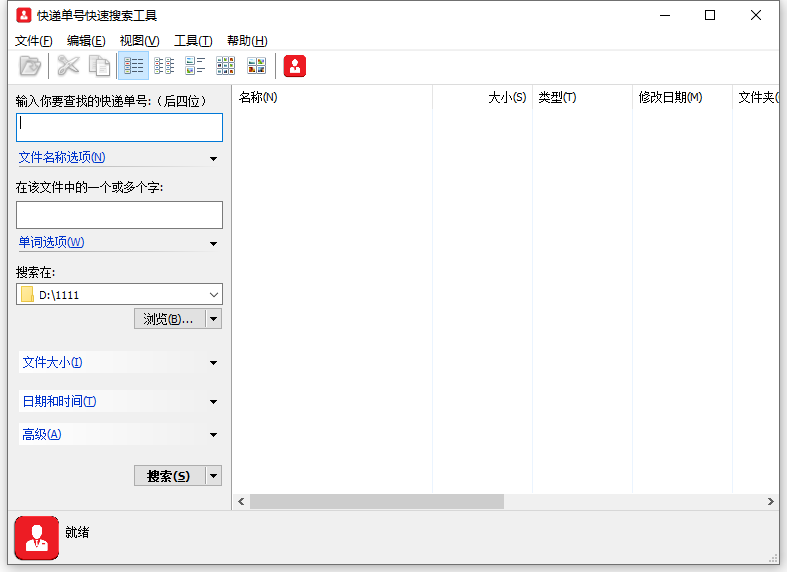Focus the tracking number input field
The width and height of the screenshot is (787, 572).
(x=119, y=127)
